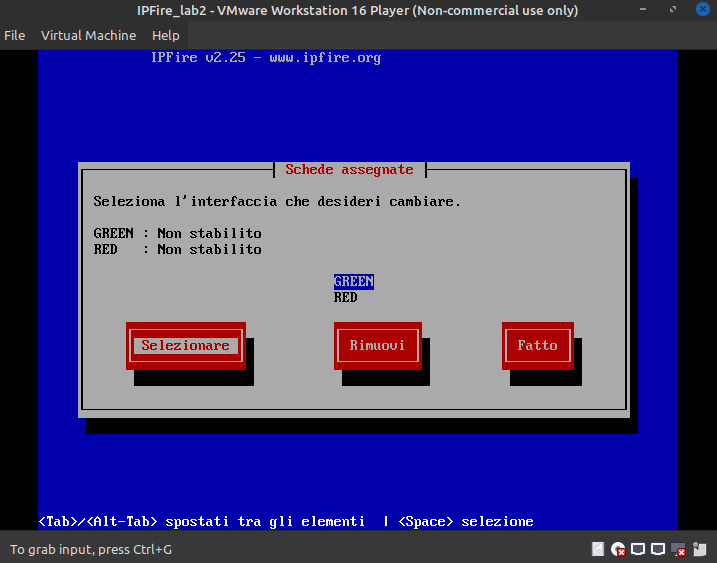This screenshot has width=717, height=563.
Task: Close the VMware Player window
Action: point(703,9)
